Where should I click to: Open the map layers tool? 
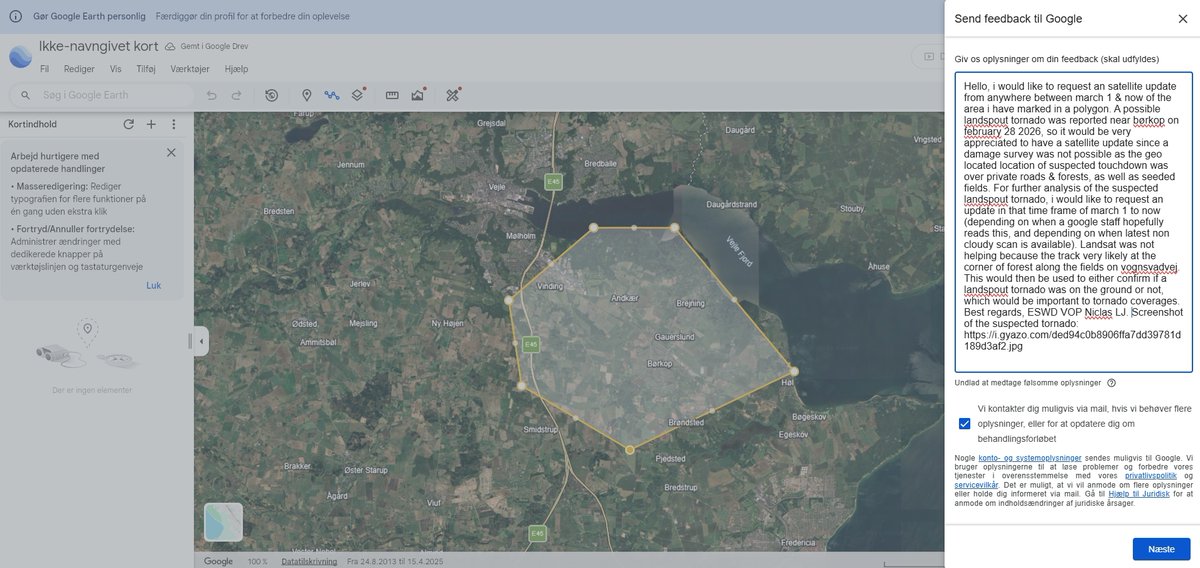click(x=358, y=95)
